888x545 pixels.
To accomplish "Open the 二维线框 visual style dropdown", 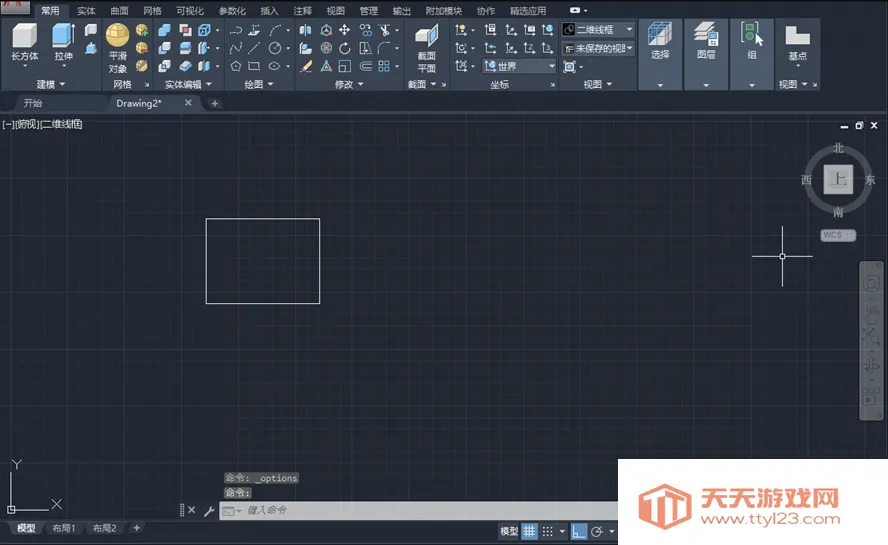I will 597,29.
